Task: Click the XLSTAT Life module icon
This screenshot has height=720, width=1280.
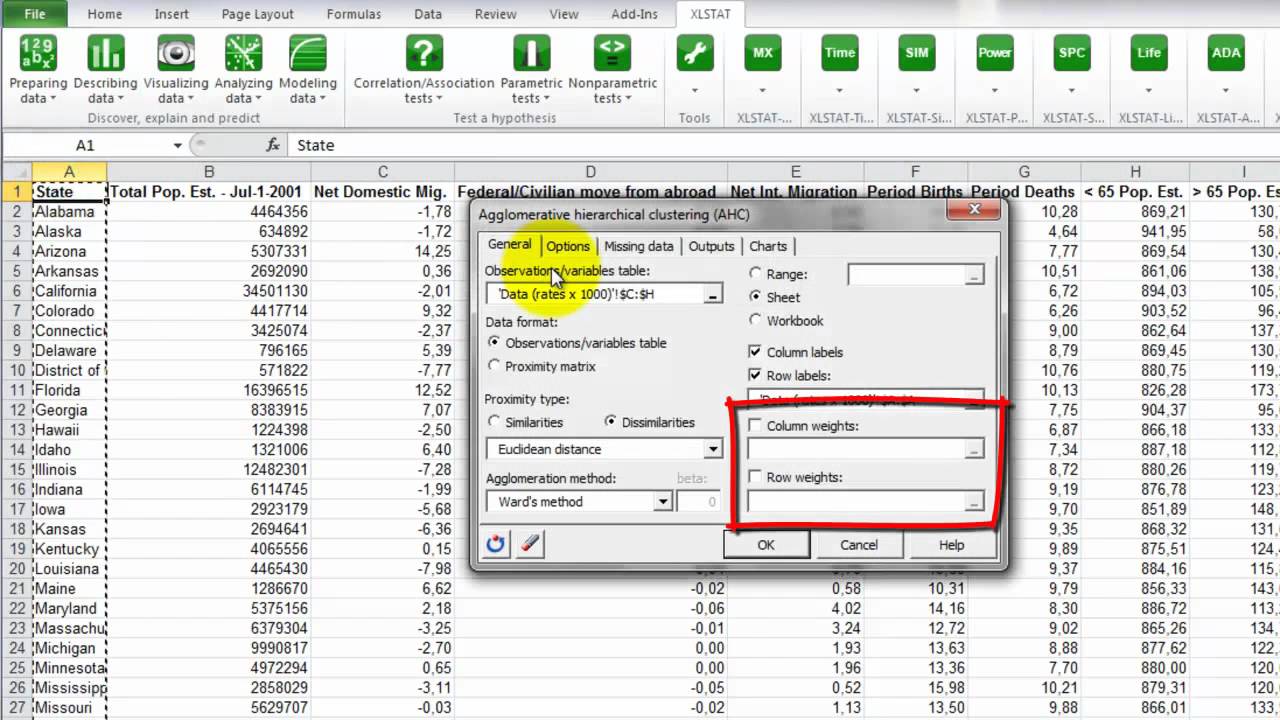Action: coord(1149,53)
